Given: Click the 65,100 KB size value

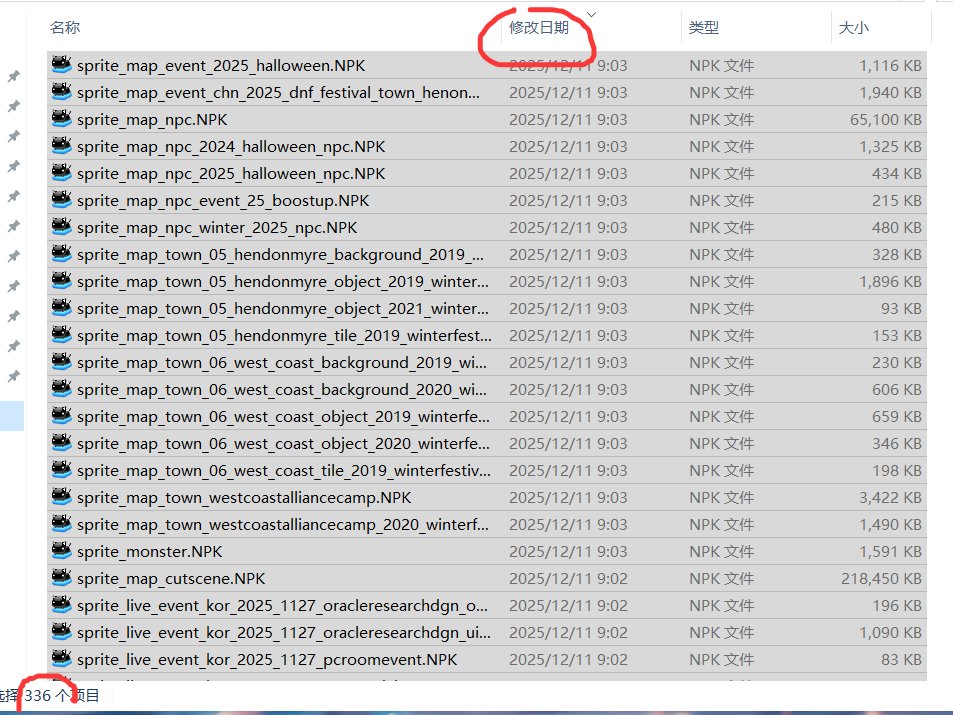Looking at the screenshot, I should click(x=885, y=119).
